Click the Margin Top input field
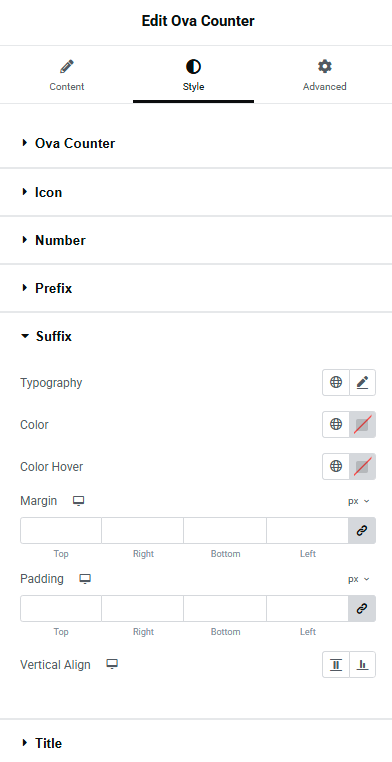The width and height of the screenshot is (392, 762). point(61,530)
